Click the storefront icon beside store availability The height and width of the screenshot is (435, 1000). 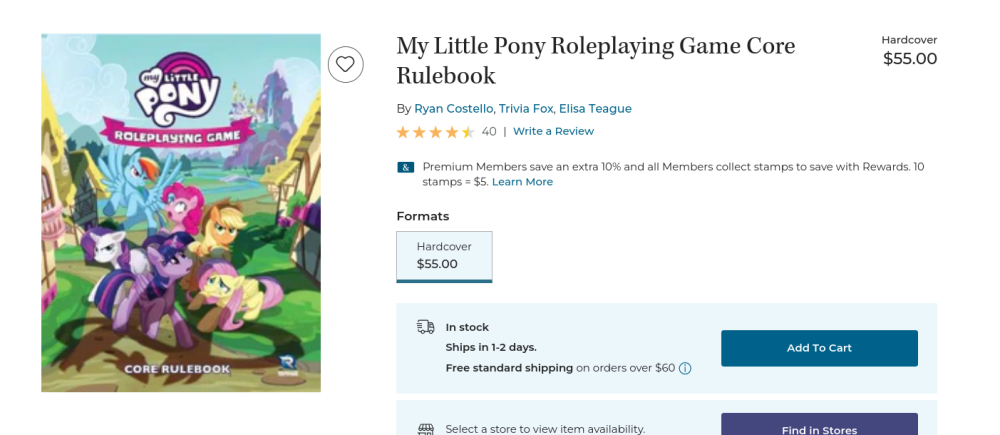tap(425, 429)
